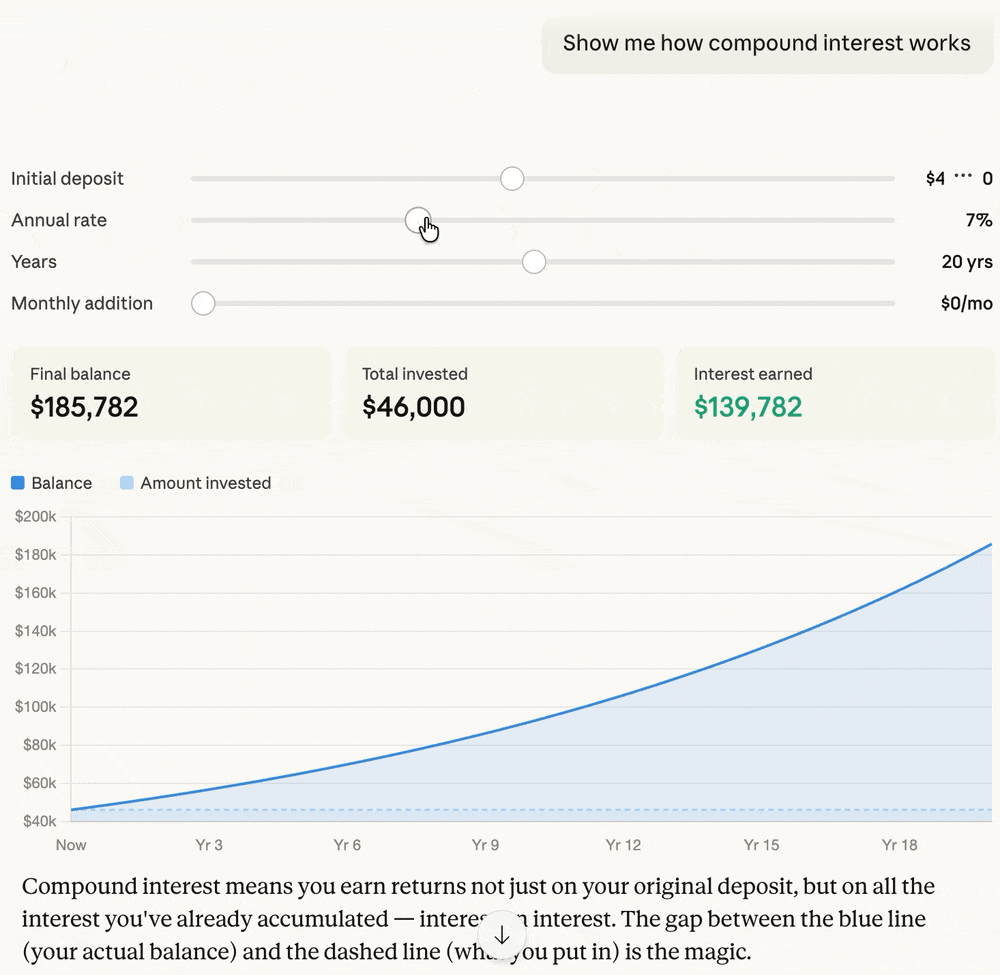Click the 'Show me how compound interest works' message
This screenshot has width=1000, height=975.
766,44
